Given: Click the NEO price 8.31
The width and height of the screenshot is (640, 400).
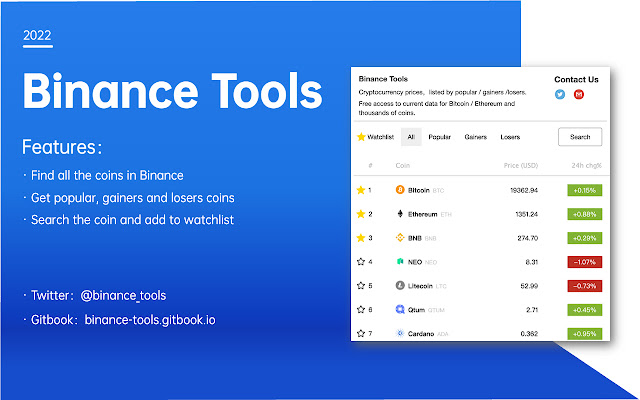Looking at the screenshot, I should click(x=531, y=262).
